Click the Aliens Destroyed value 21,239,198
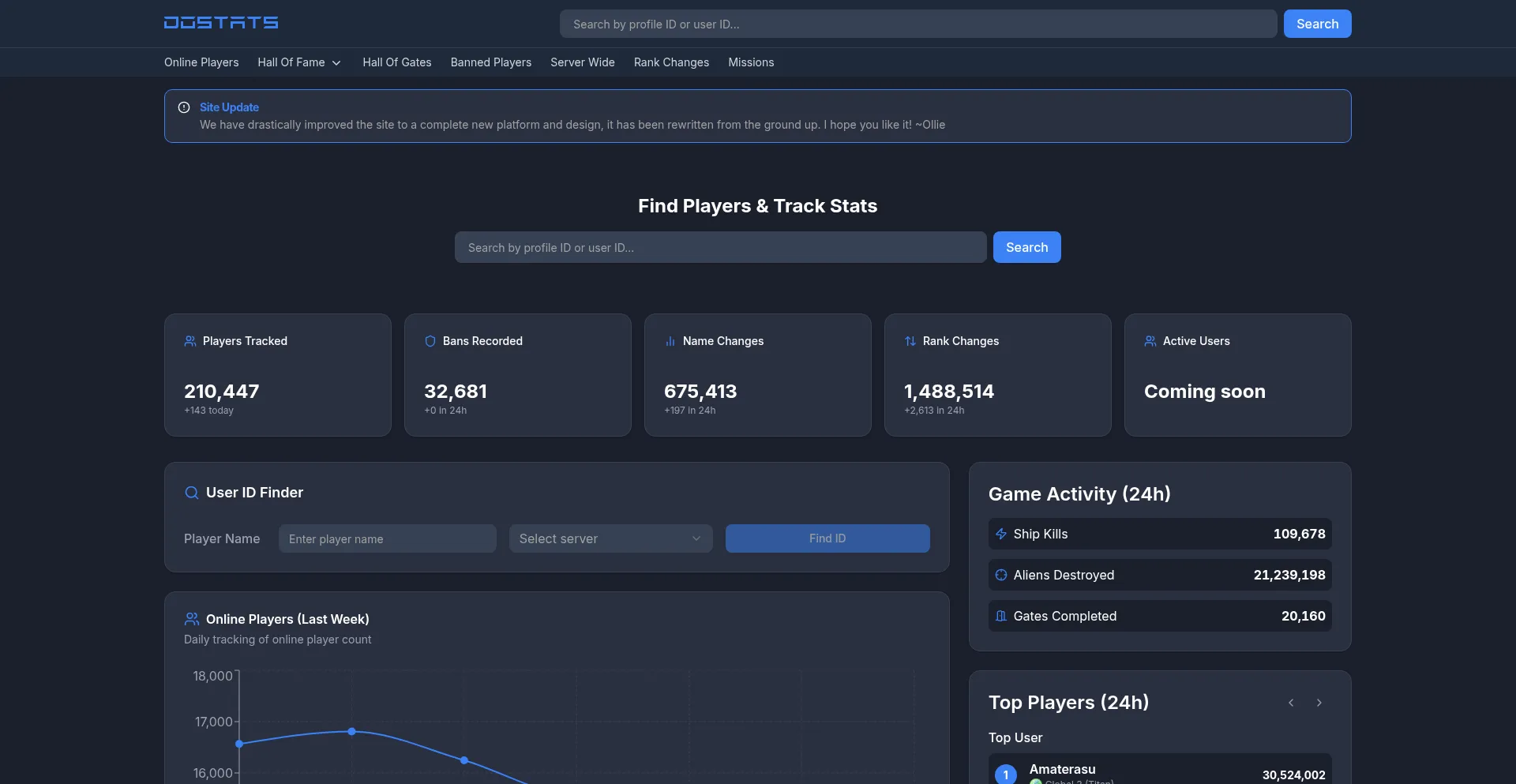Screen dimensions: 1516x784 point(1289,575)
